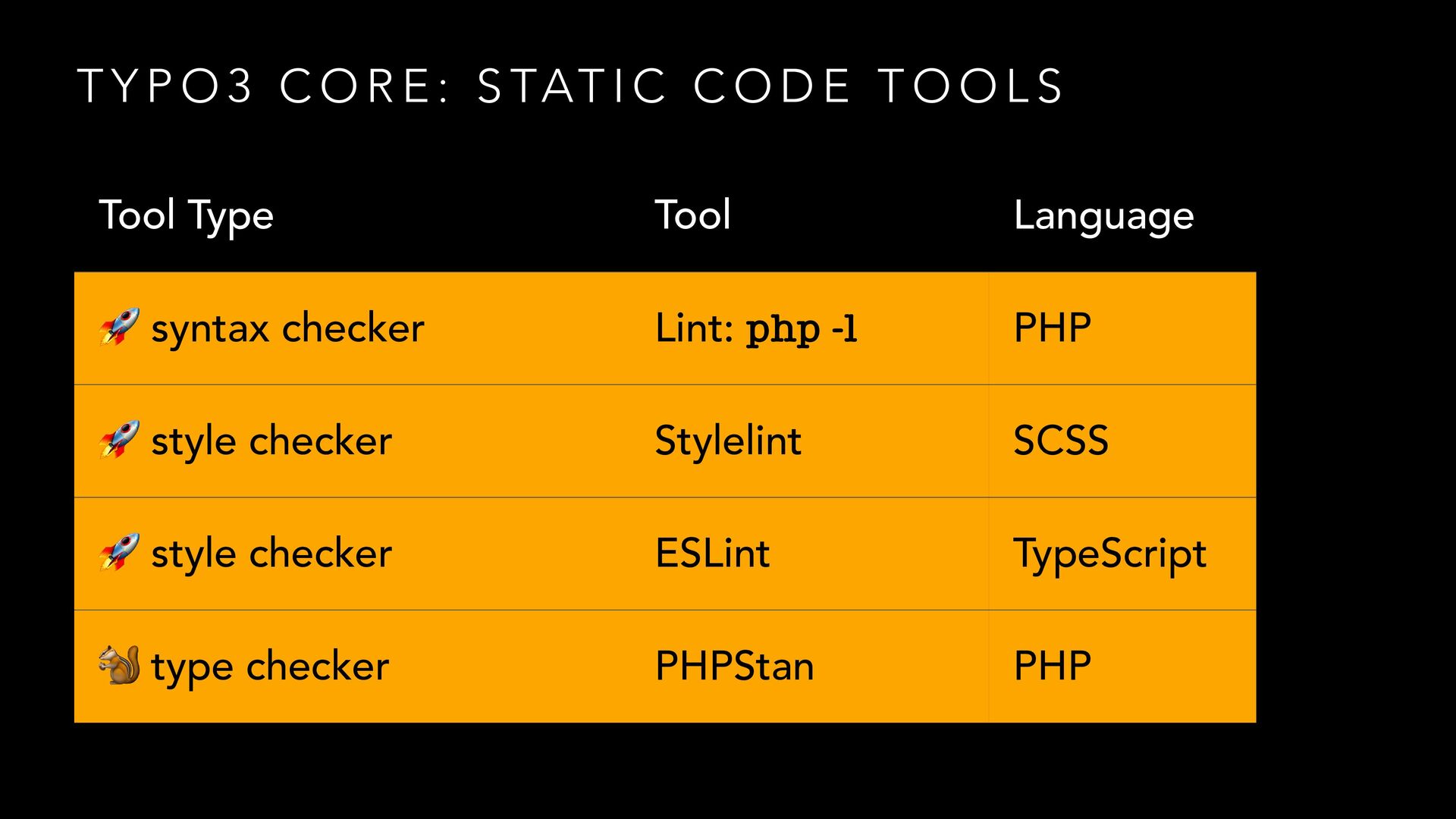Select the 'type checker' text
Screen dimensions: 1456x819
pos(270,667)
